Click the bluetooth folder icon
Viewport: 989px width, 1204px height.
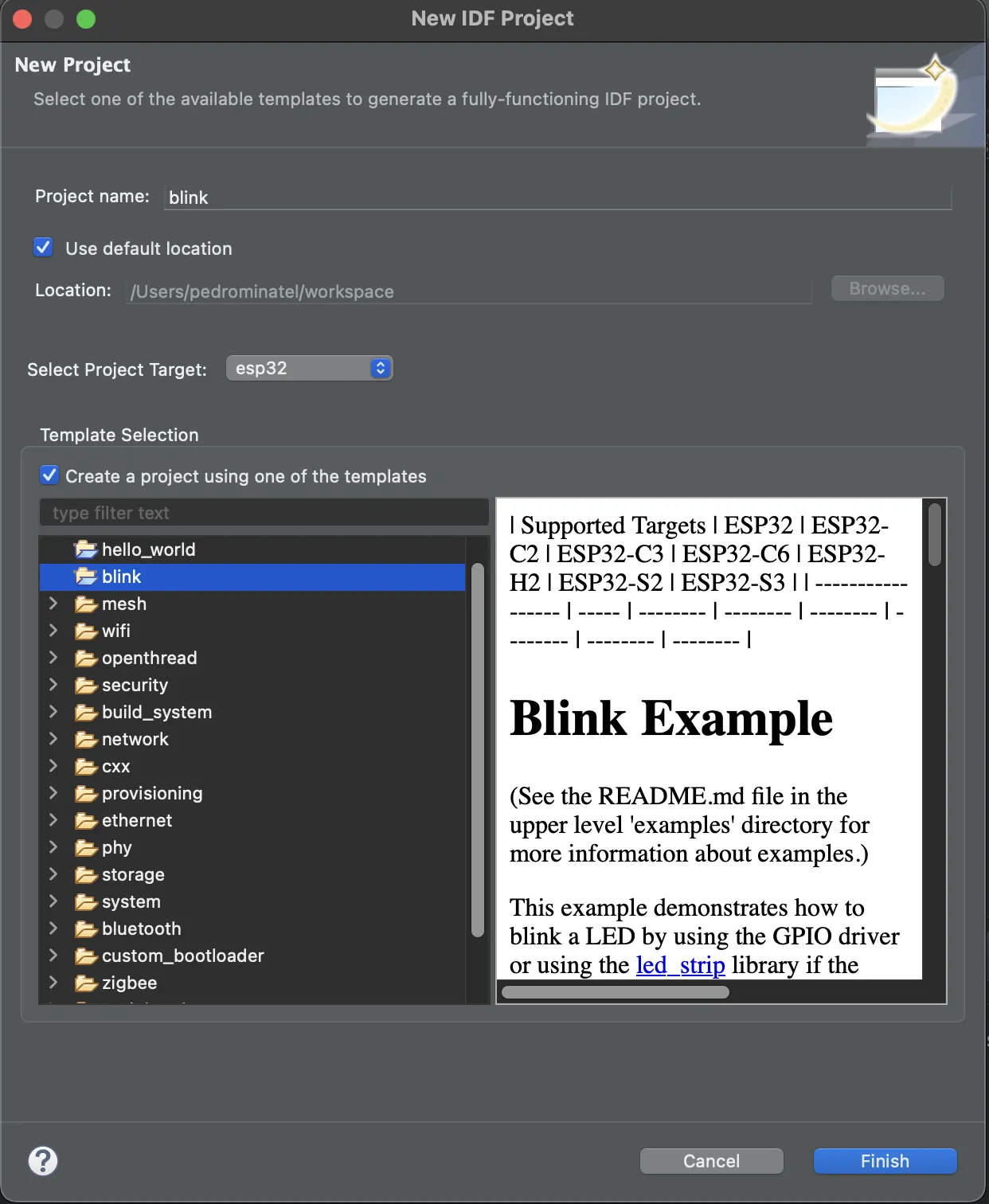[x=85, y=929]
